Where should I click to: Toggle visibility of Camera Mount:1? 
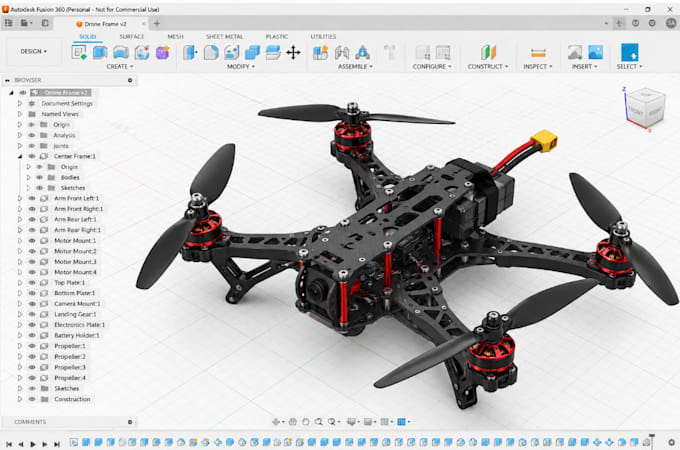click(x=32, y=303)
